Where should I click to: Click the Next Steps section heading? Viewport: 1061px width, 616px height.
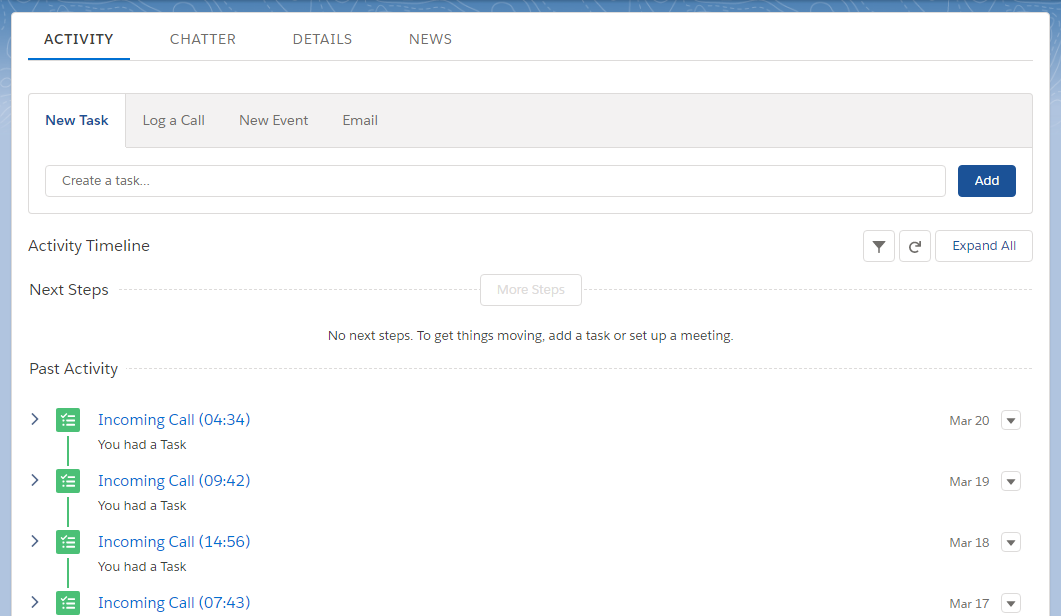coord(69,290)
